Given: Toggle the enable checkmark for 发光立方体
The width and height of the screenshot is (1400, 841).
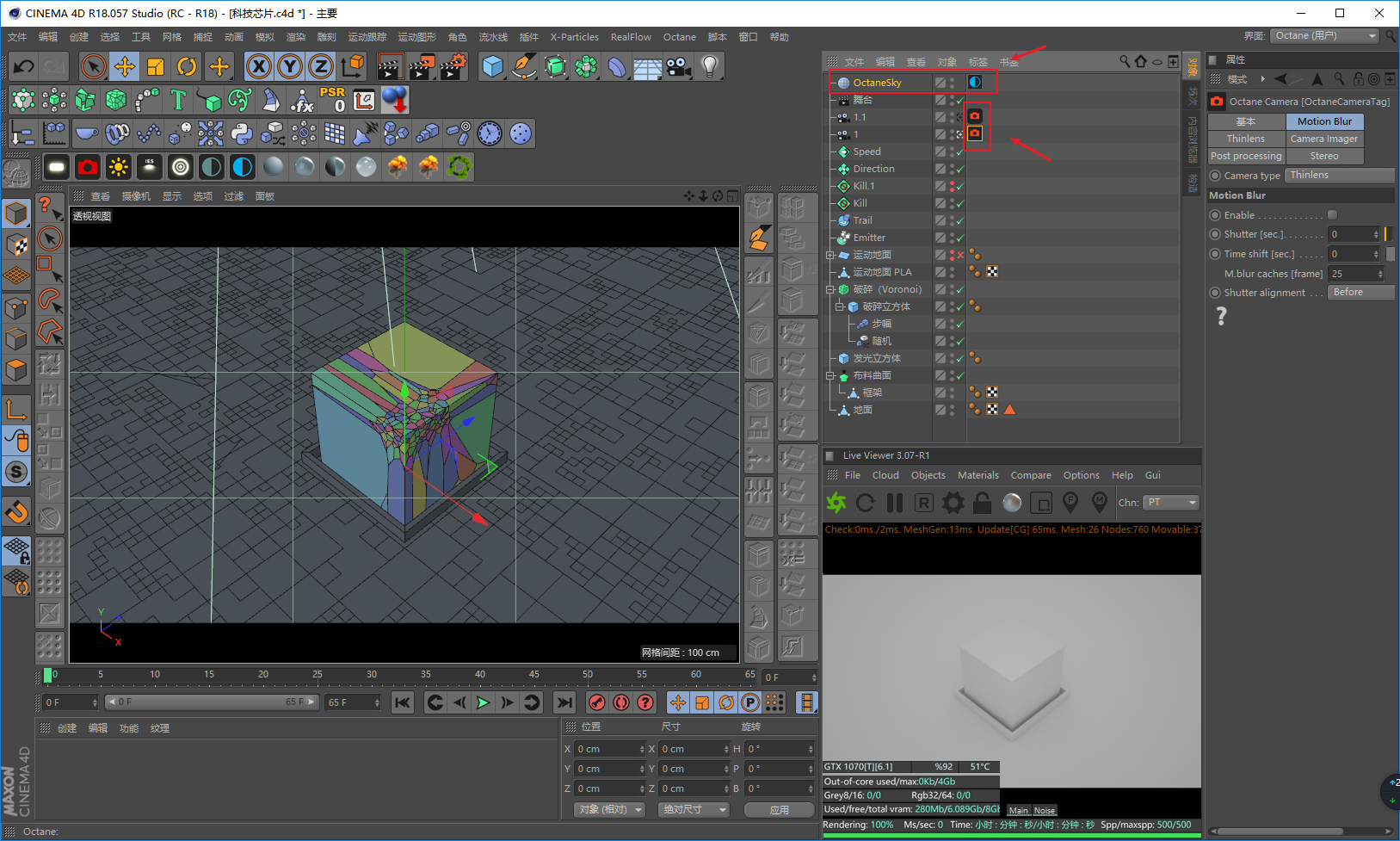Looking at the screenshot, I should 960,358.
